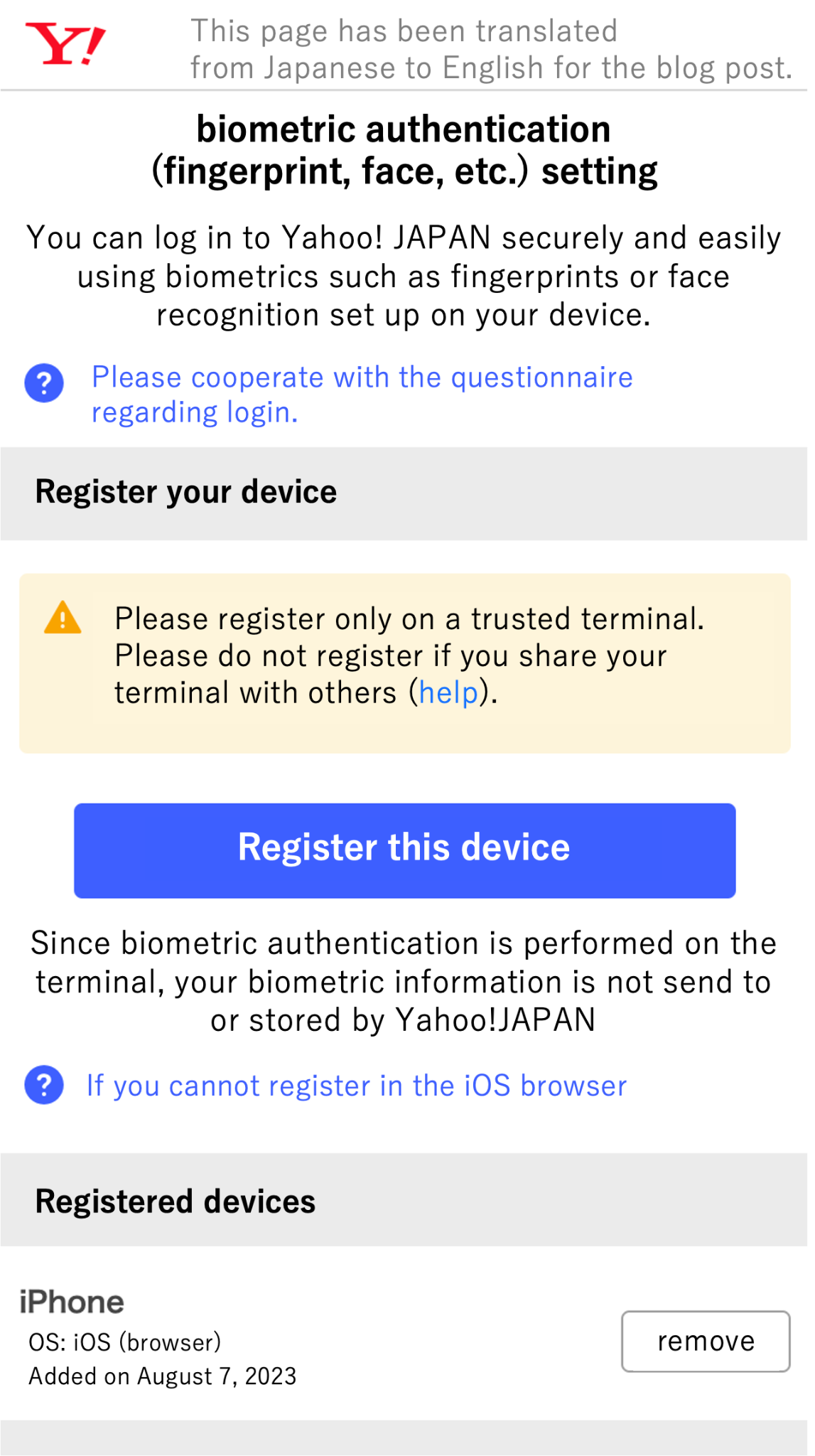Click the Added on August 7, 2023 label
This screenshot has width=815, height=1456.
tap(163, 1376)
